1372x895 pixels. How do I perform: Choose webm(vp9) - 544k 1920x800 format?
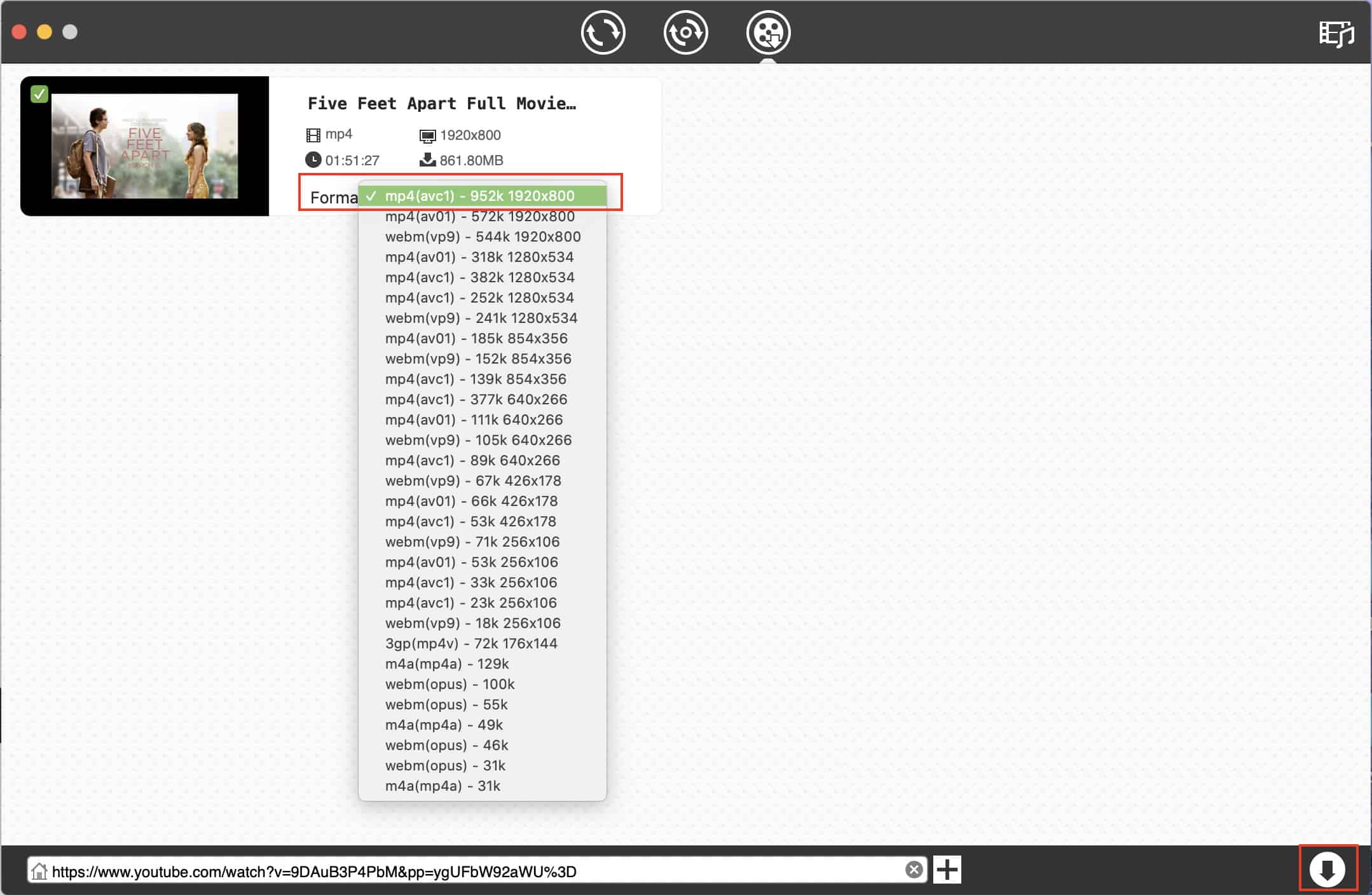(x=483, y=236)
